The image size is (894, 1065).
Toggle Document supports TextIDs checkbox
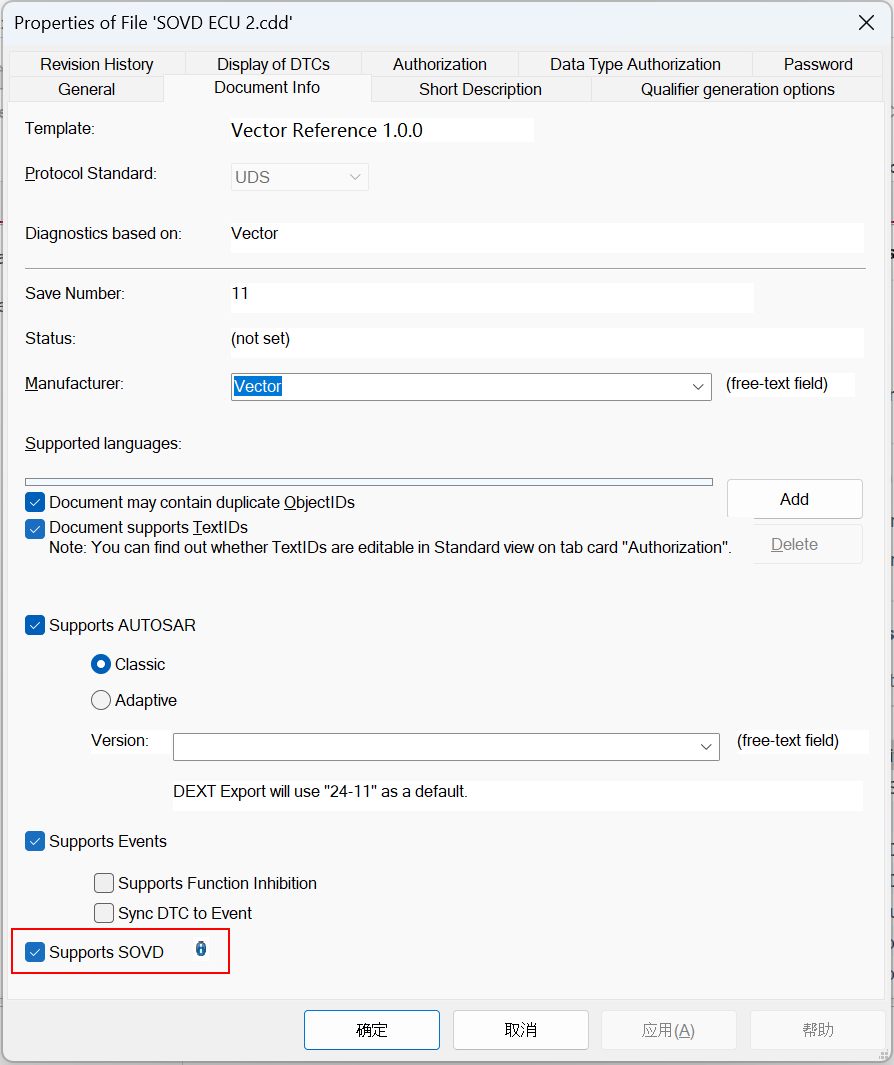click(35, 528)
